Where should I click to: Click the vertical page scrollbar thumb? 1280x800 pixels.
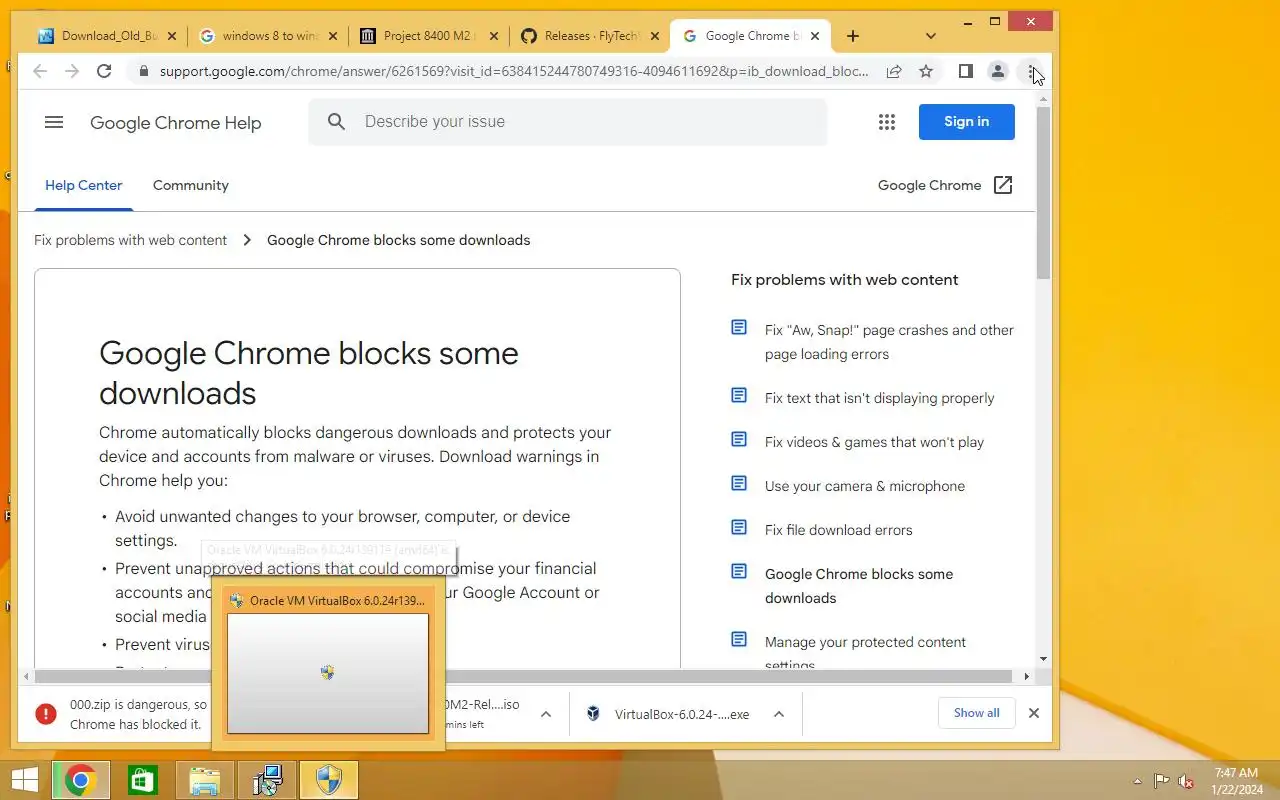[x=1043, y=192]
